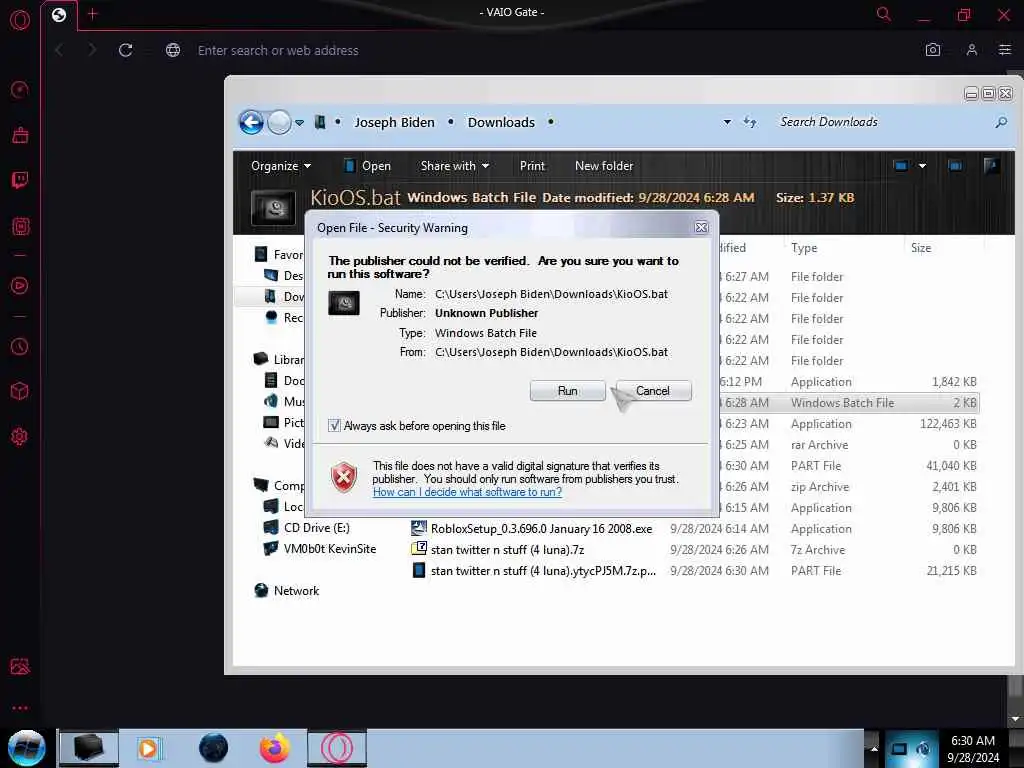This screenshot has width=1024, height=768.
Task: Run the KioOS.bat file
Action: click(568, 391)
